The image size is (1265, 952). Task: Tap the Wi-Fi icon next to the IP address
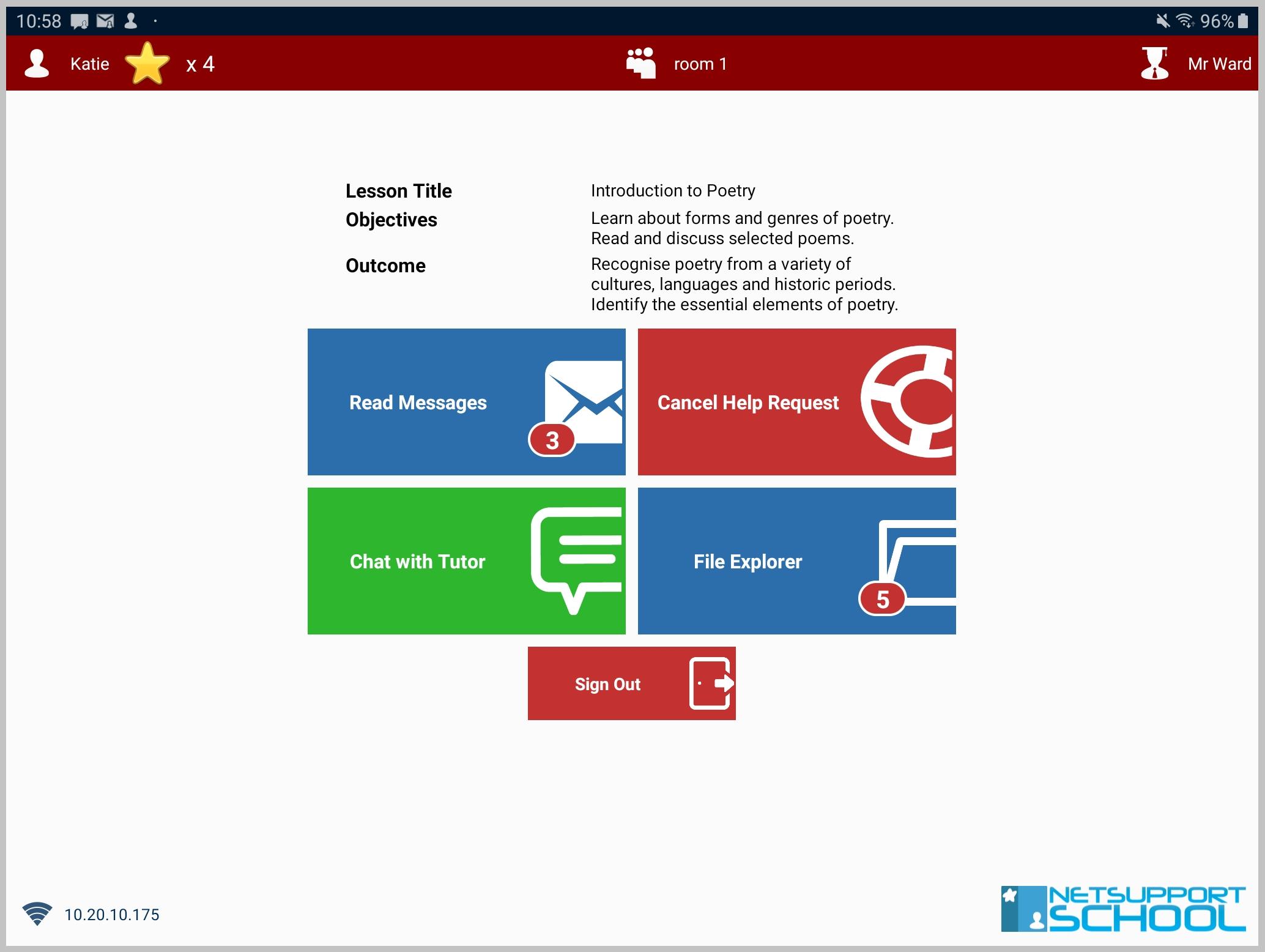pyautogui.click(x=37, y=914)
